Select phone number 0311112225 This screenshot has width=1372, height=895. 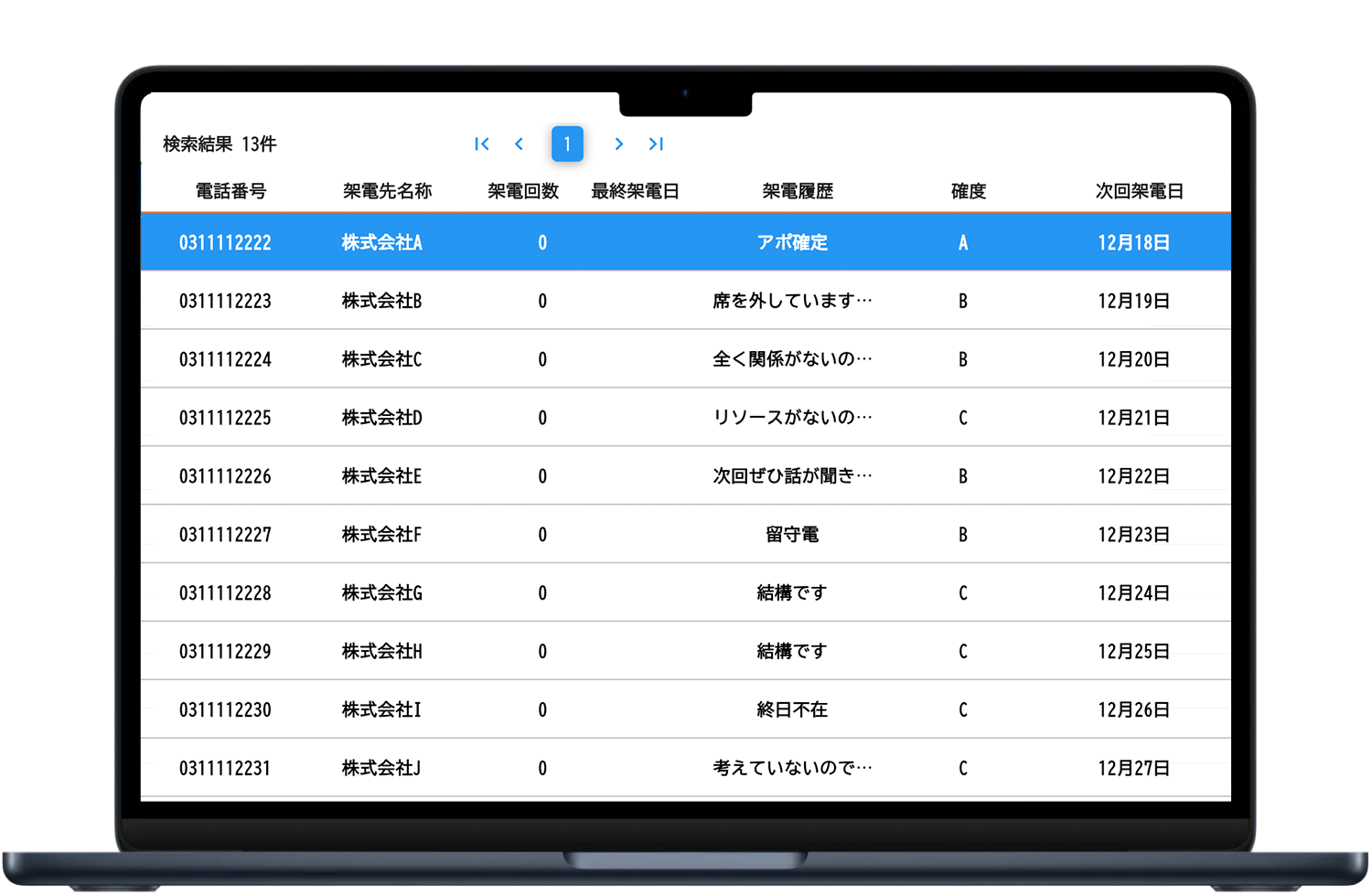click(x=225, y=419)
